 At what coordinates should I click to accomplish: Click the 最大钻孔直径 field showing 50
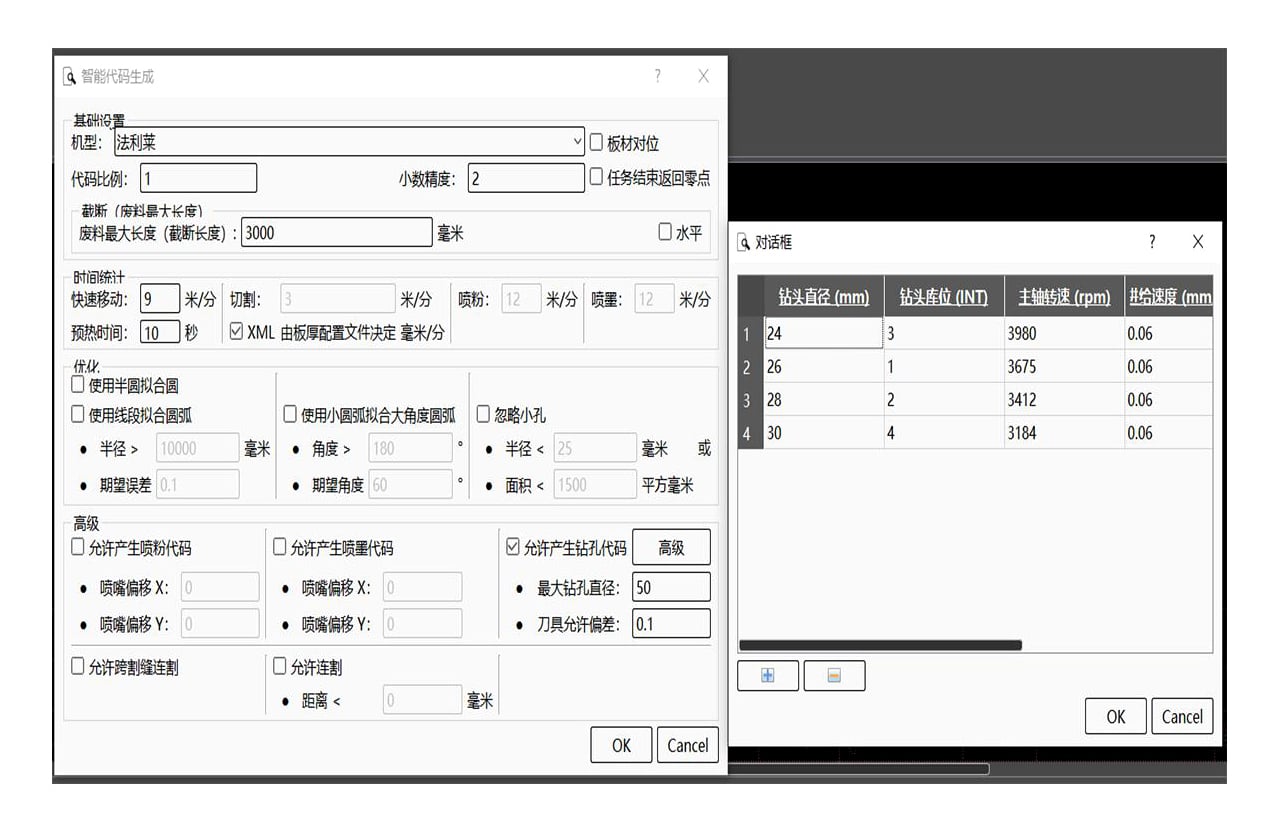671,587
